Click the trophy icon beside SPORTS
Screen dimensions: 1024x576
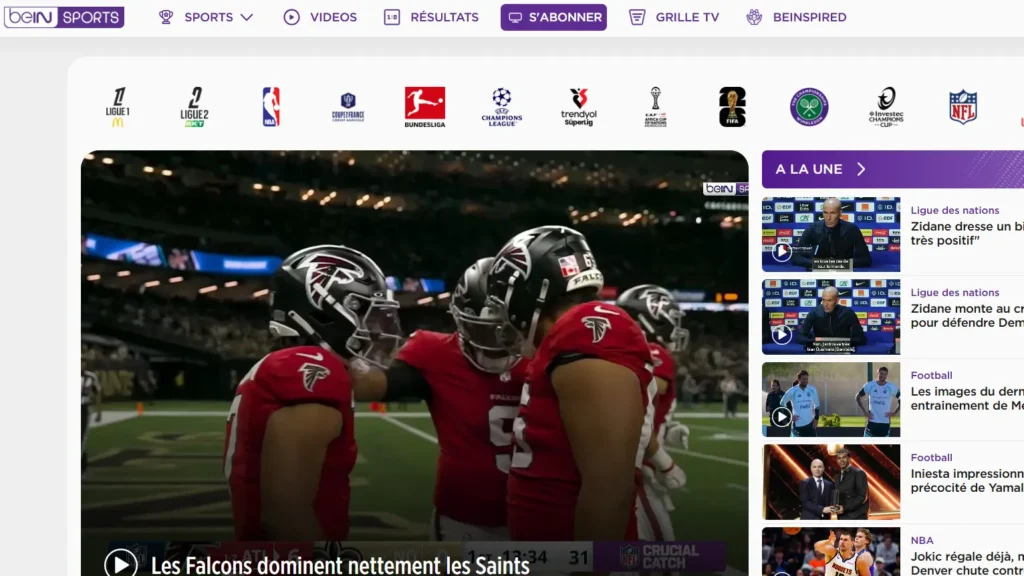pyautogui.click(x=166, y=17)
